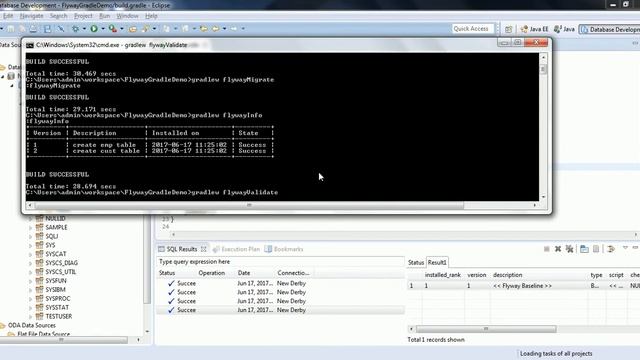Viewport: 640px width, 360px height.
Task: Select the Bookmarks tab
Action: (x=284, y=249)
